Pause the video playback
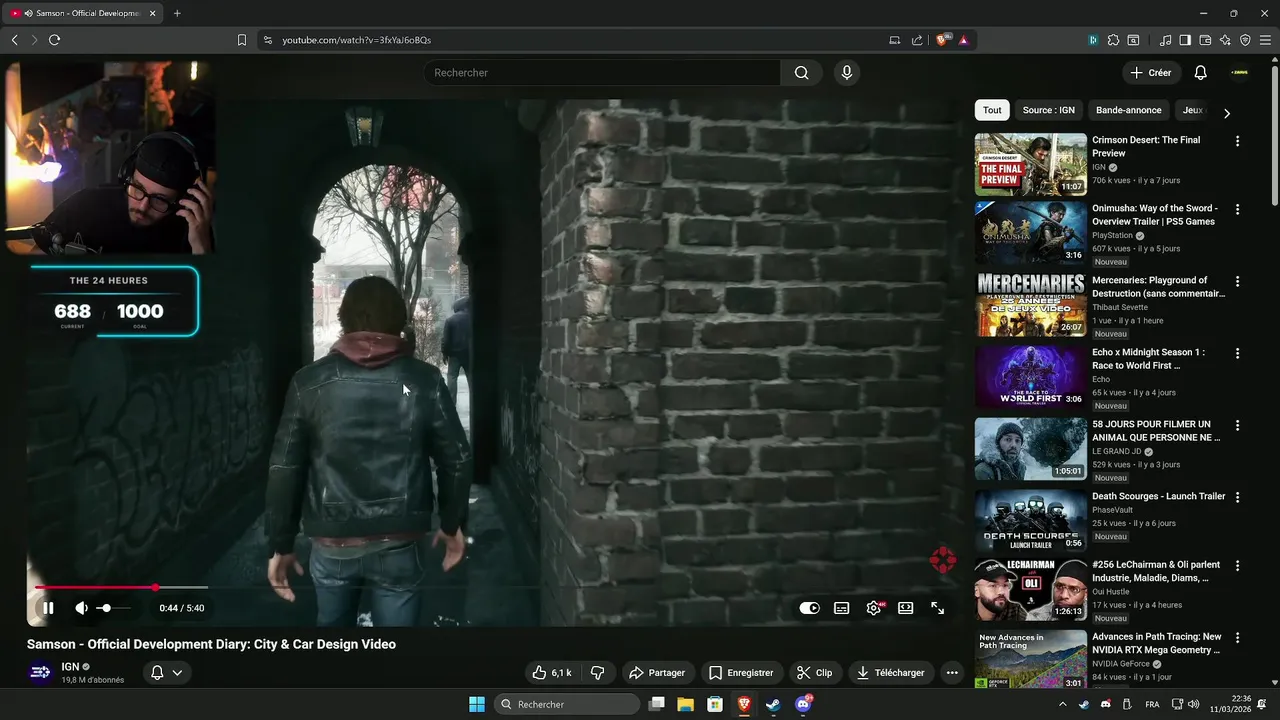Image resolution: width=1280 pixels, height=720 pixels. point(48,608)
